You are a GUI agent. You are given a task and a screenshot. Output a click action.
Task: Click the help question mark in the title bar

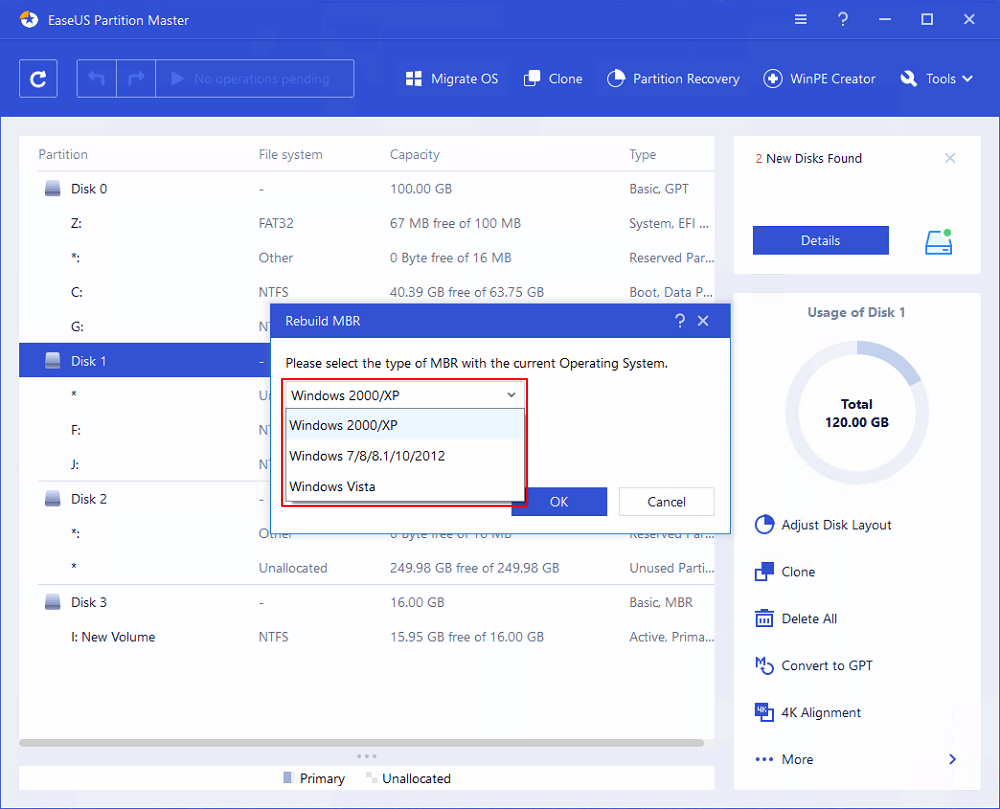click(x=842, y=19)
